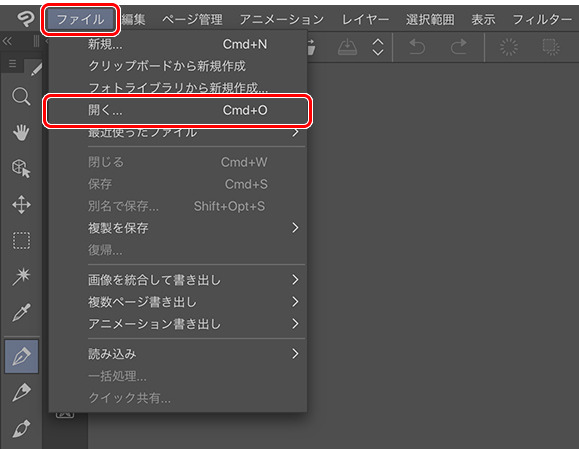Choose 開く... to open a file

178,110
